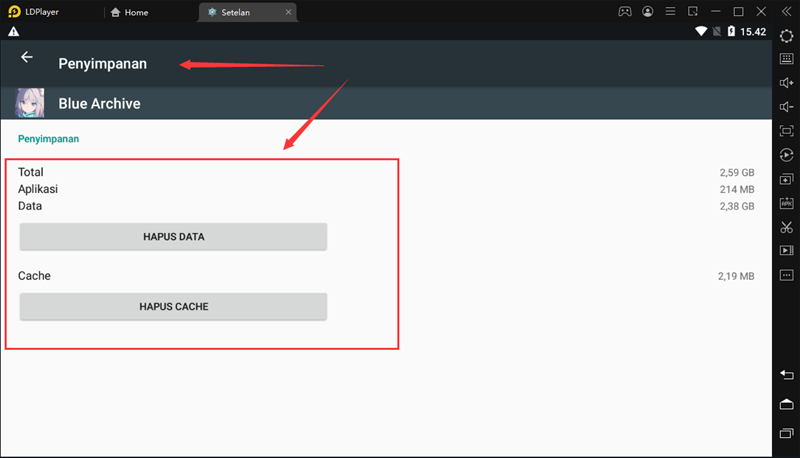
Task: Go back using the arrow beside Penyimpanan
Action: tap(27, 57)
